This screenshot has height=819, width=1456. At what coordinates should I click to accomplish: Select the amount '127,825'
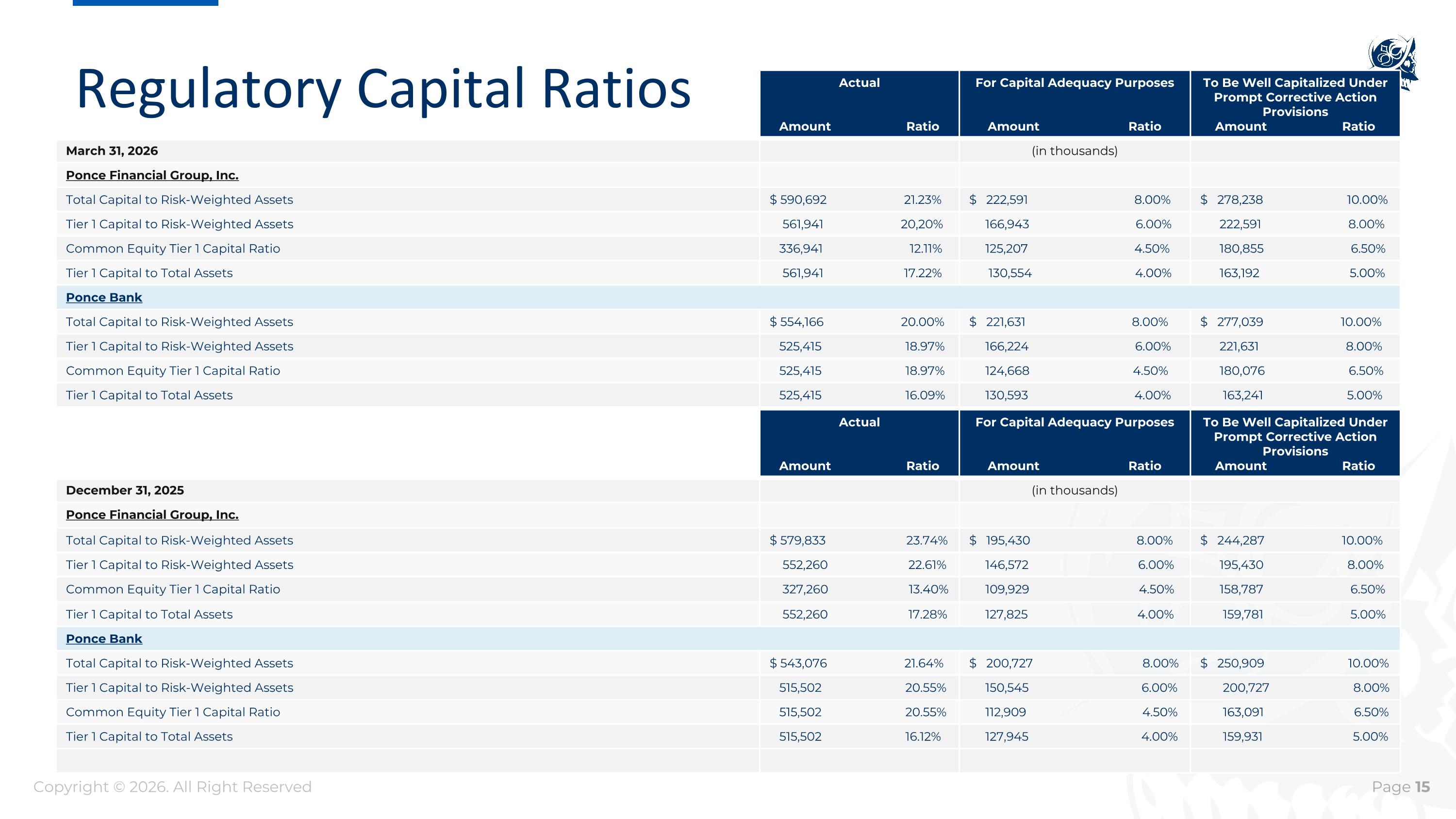coord(1006,615)
